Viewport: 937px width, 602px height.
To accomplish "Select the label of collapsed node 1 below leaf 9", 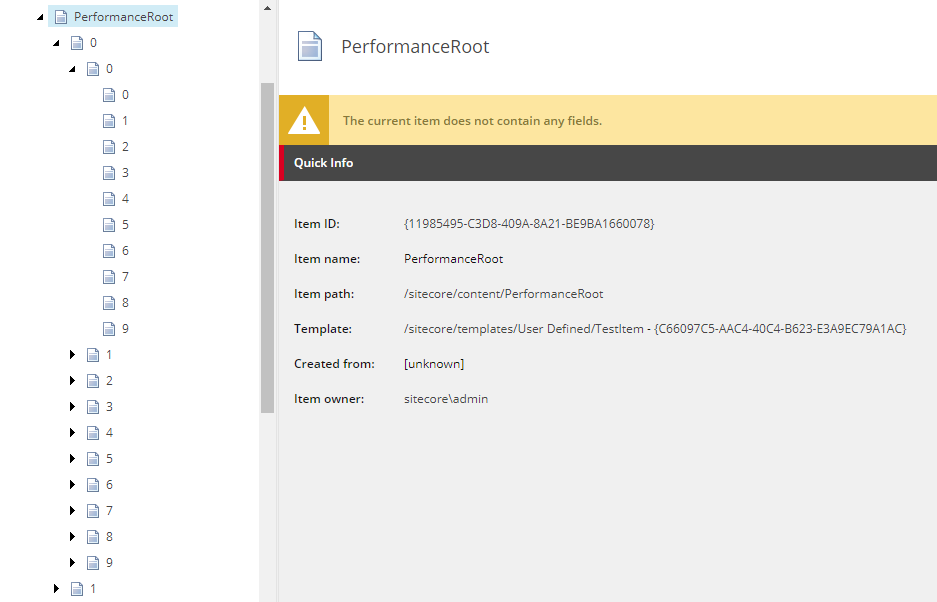I will click(109, 355).
